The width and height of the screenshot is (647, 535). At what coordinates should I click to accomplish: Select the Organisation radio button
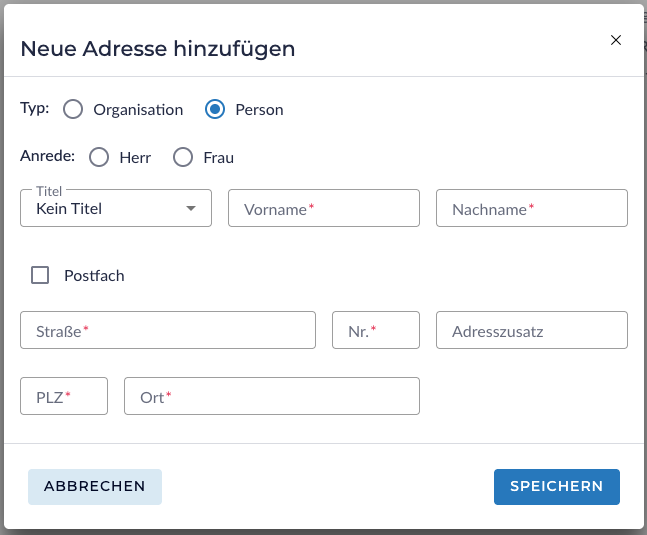pyautogui.click(x=73, y=110)
